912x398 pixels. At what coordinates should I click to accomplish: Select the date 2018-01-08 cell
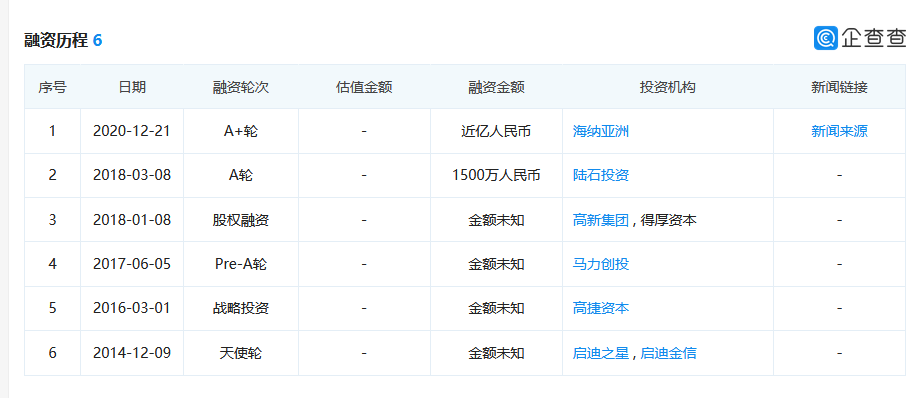pos(132,220)
